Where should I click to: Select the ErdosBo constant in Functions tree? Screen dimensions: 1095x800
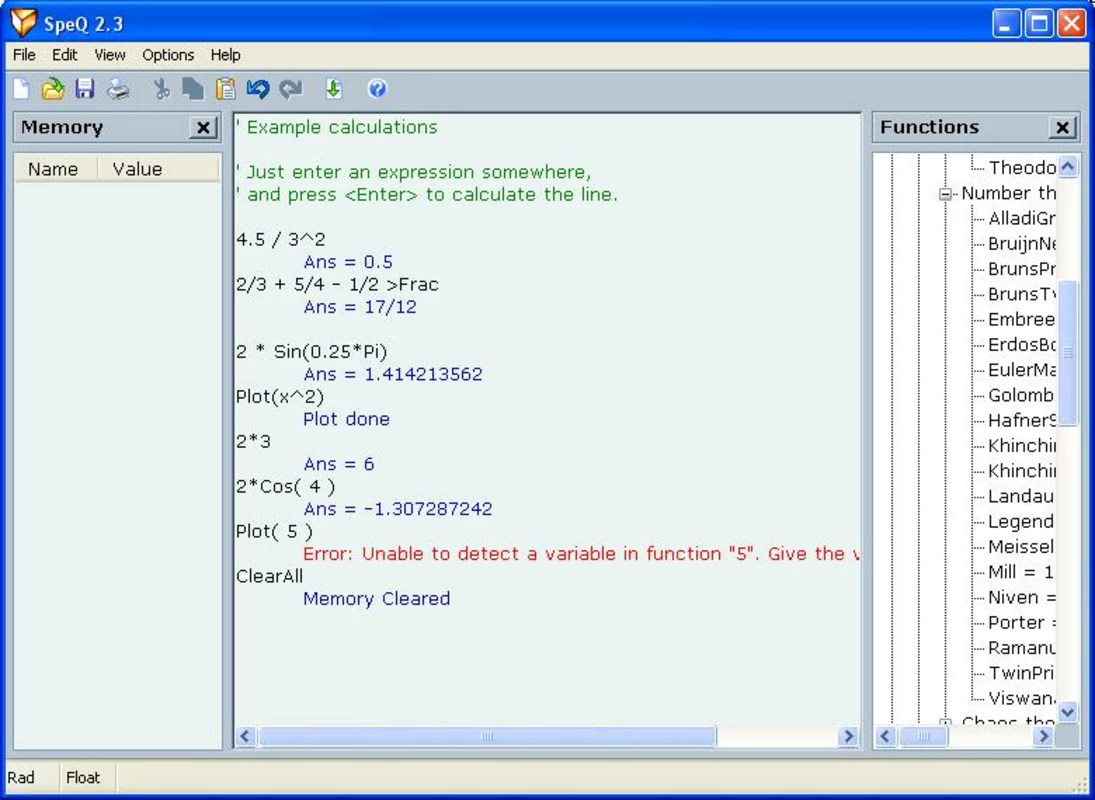(1022, 345)
